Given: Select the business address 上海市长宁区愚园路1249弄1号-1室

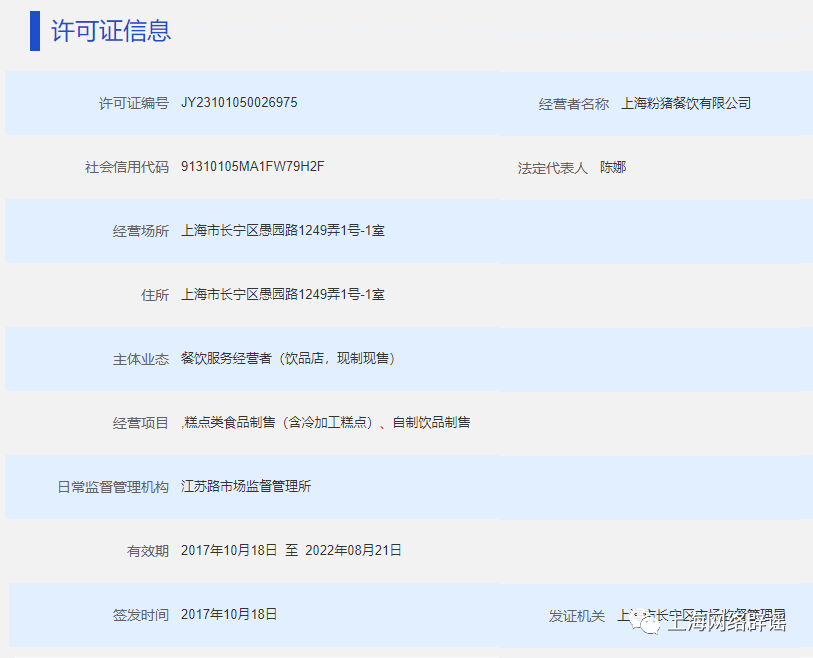Looking at the screenshot, I should coord(283,230).
